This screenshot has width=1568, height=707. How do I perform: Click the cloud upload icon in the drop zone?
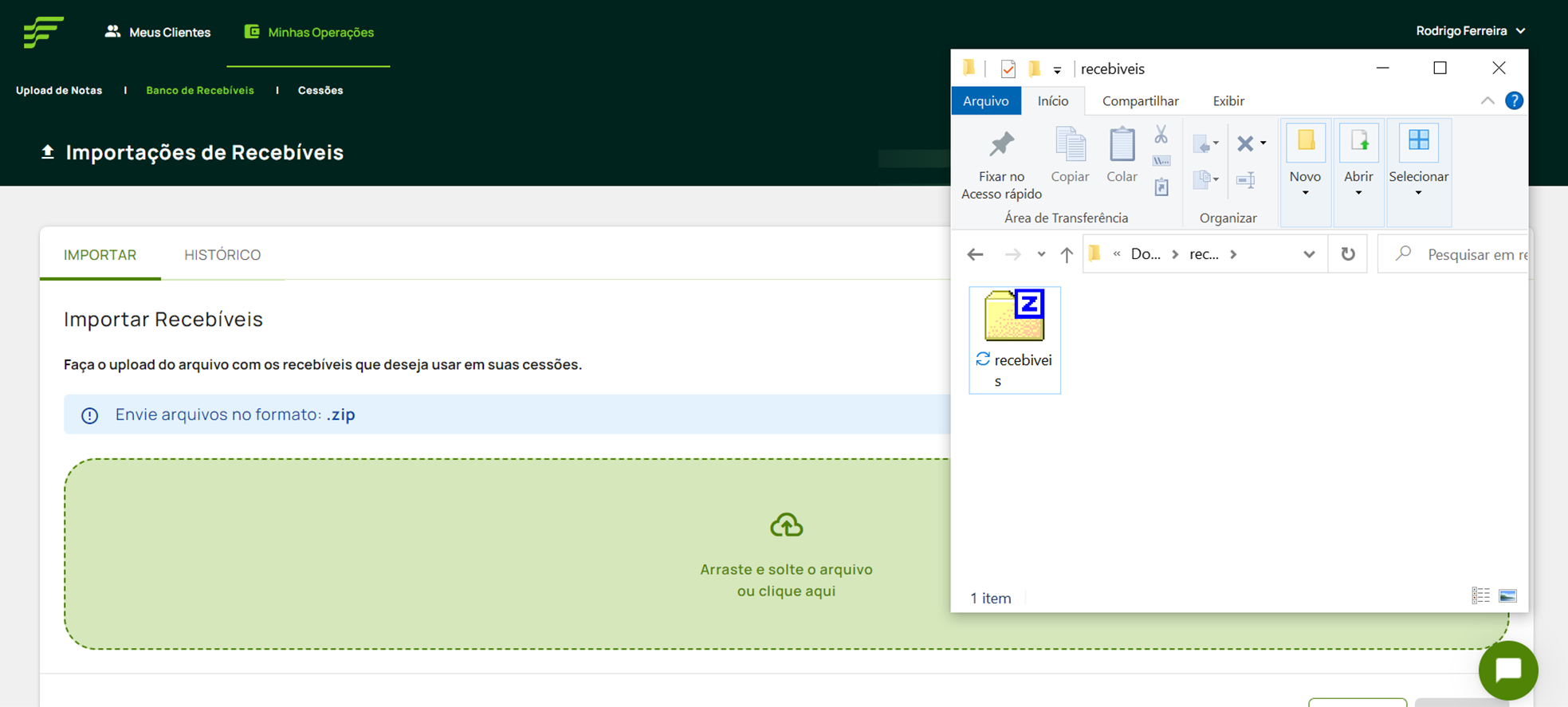pos(786,525)
